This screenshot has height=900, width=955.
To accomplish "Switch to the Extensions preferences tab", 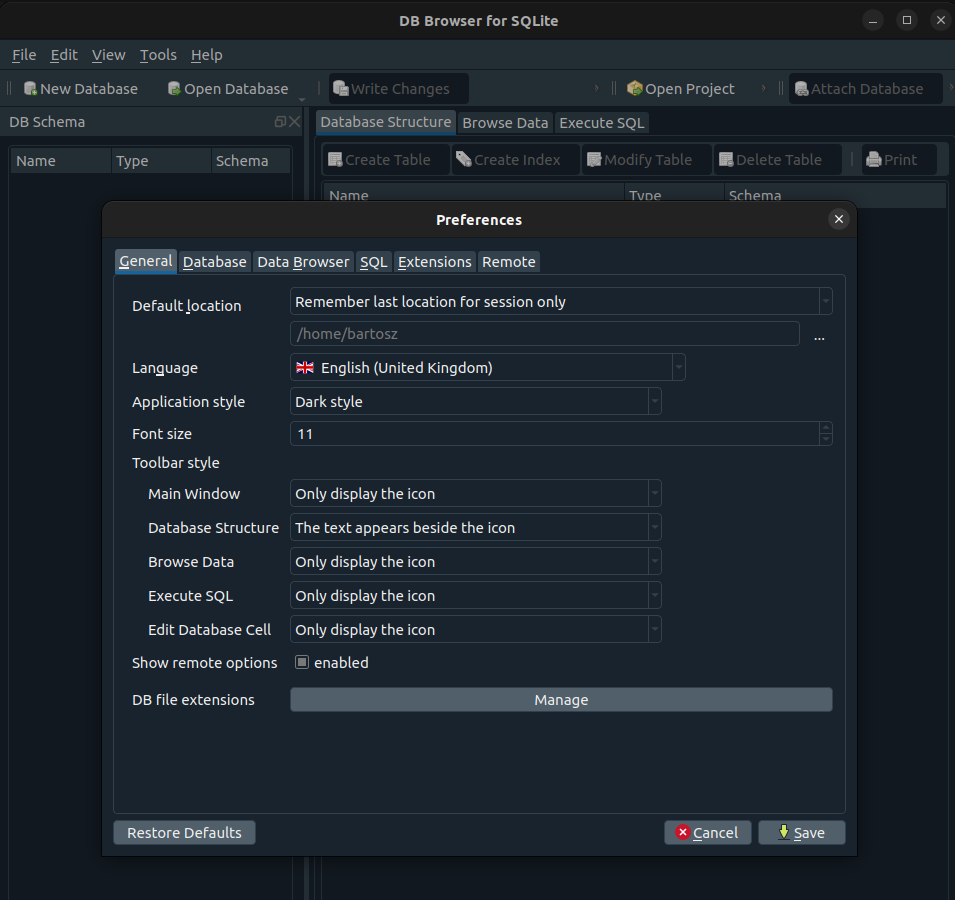I will (x=435, y=262).
